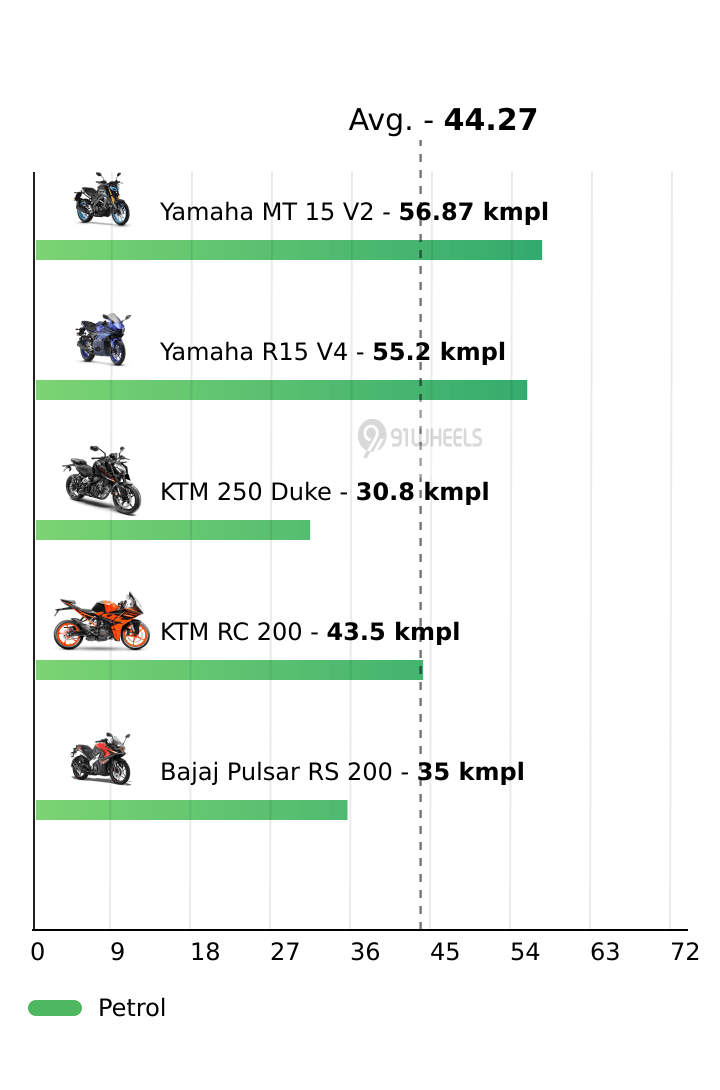Click the Yamaha MT 15 V2 bike image
Screen dimensions: 720x1090
pyautogui.click(x=102, y=199)
